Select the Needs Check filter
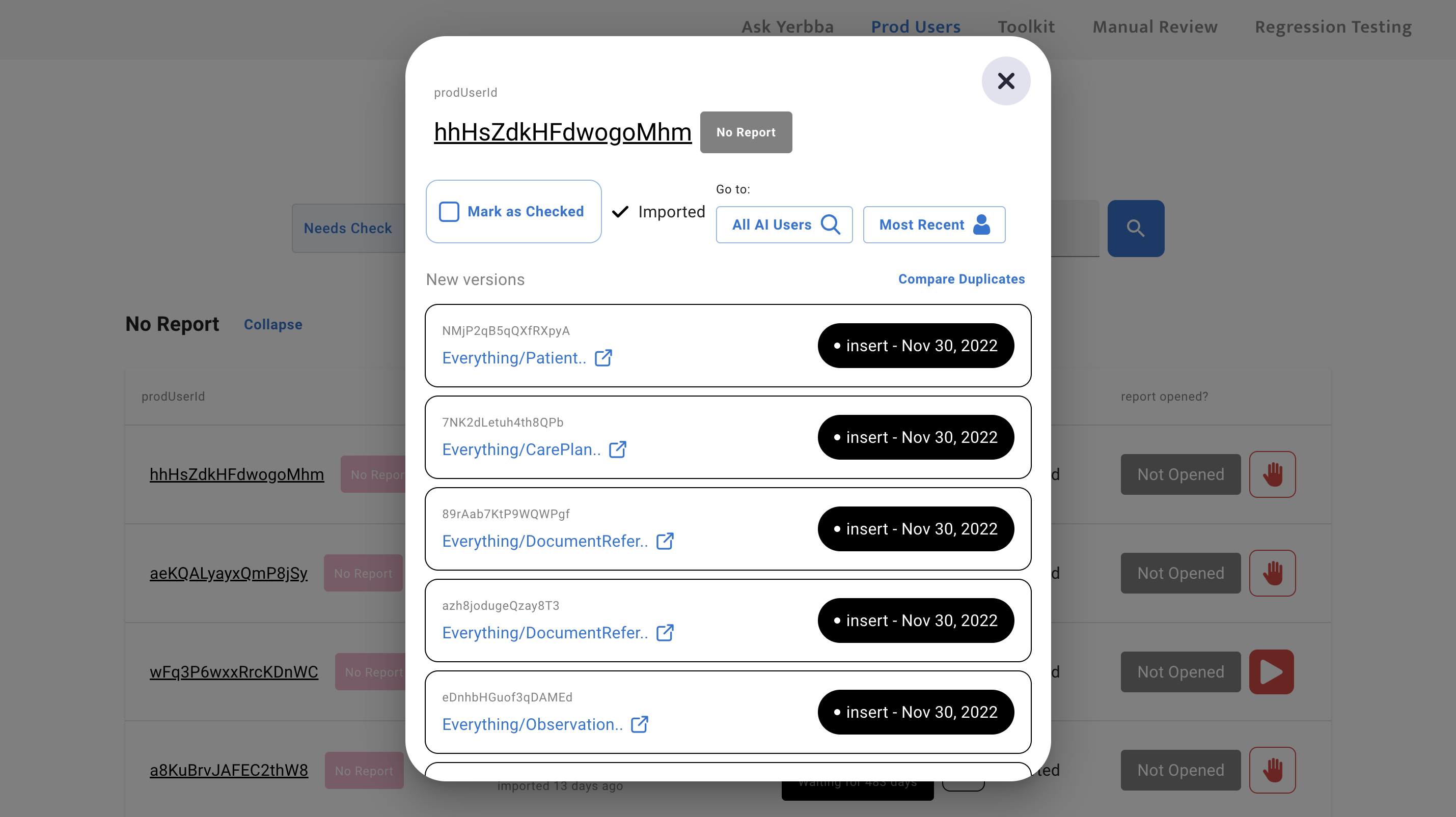Image resolution: width=1456 pixels, height=817 pixels. pyautogui.click(x=348, y=228)
